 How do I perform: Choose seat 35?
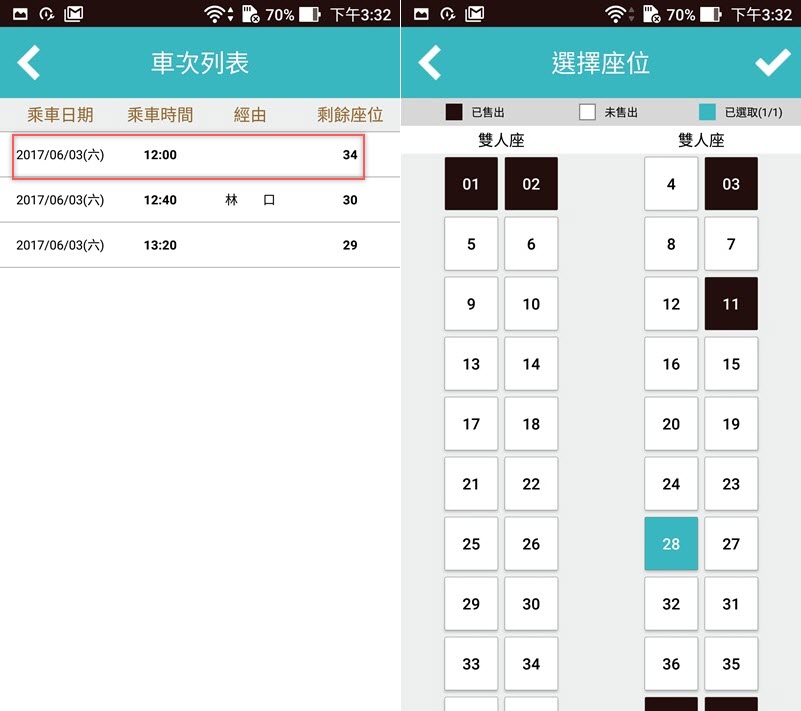click(x=731, y=664)
